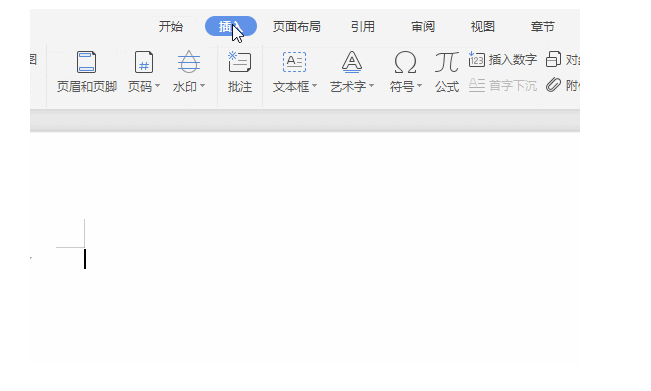Switch to the 页面布局 tab
The image size is (651, 391).
click(296, 27)
